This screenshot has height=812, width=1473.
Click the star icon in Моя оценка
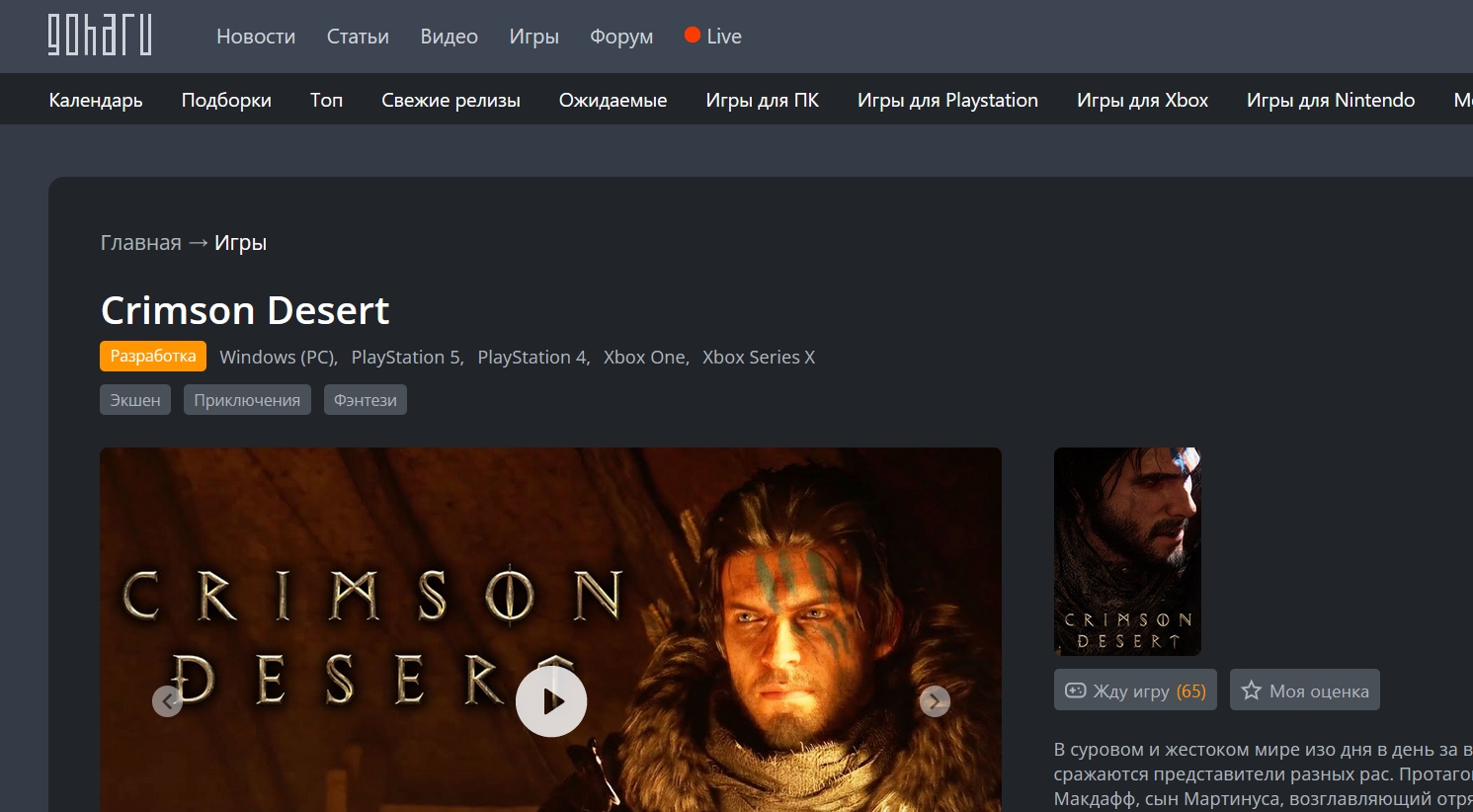pos(1252,690)
